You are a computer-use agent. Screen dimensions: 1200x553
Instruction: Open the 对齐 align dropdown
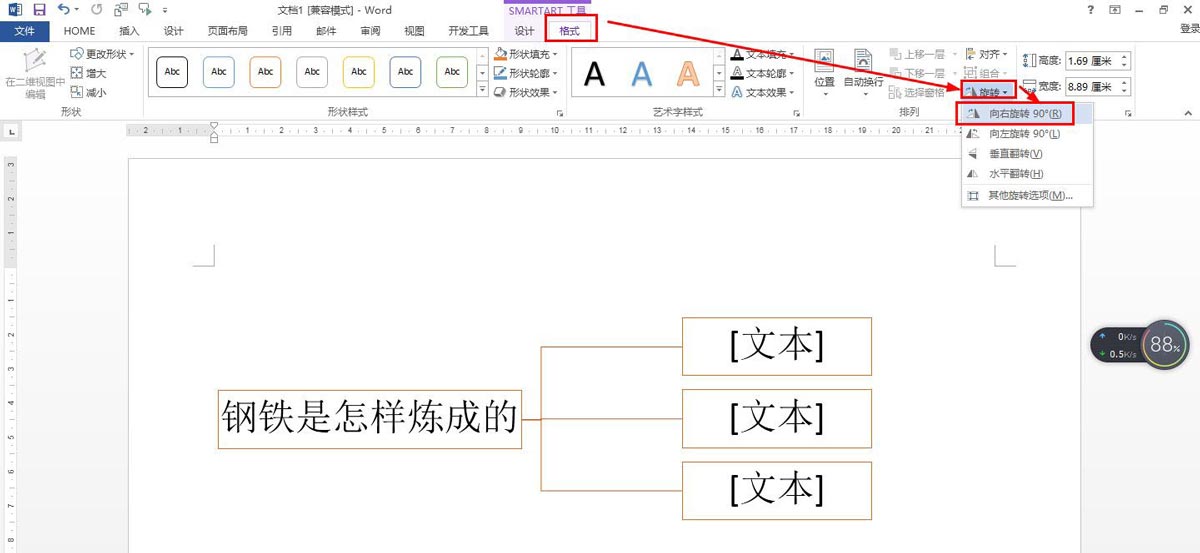tap(987, 54)
